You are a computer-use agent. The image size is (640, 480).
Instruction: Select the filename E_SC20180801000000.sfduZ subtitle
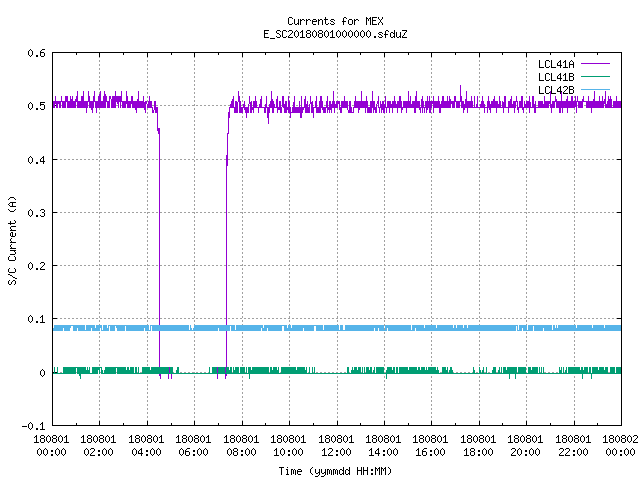click(x=335, y=34)
